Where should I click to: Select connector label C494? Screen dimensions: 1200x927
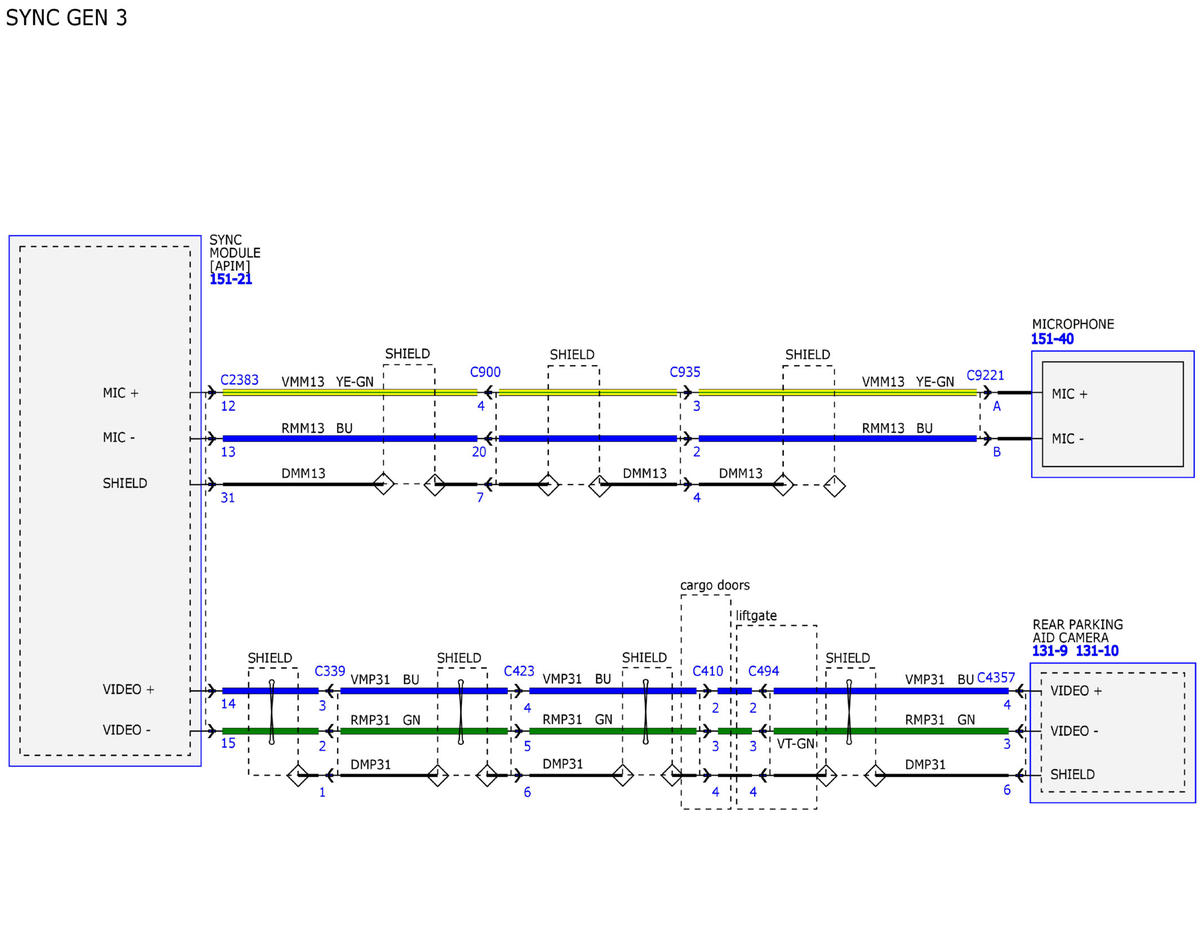(763, 671)
